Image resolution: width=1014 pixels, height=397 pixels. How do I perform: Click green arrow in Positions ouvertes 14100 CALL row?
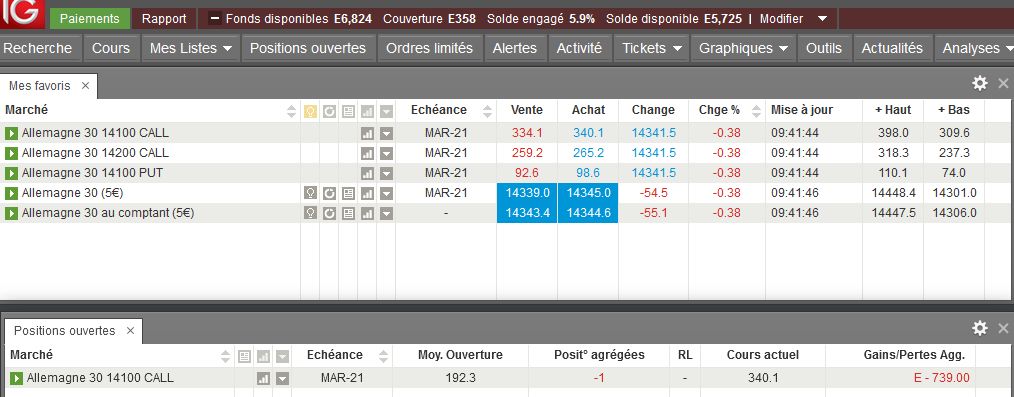point(16,378)
